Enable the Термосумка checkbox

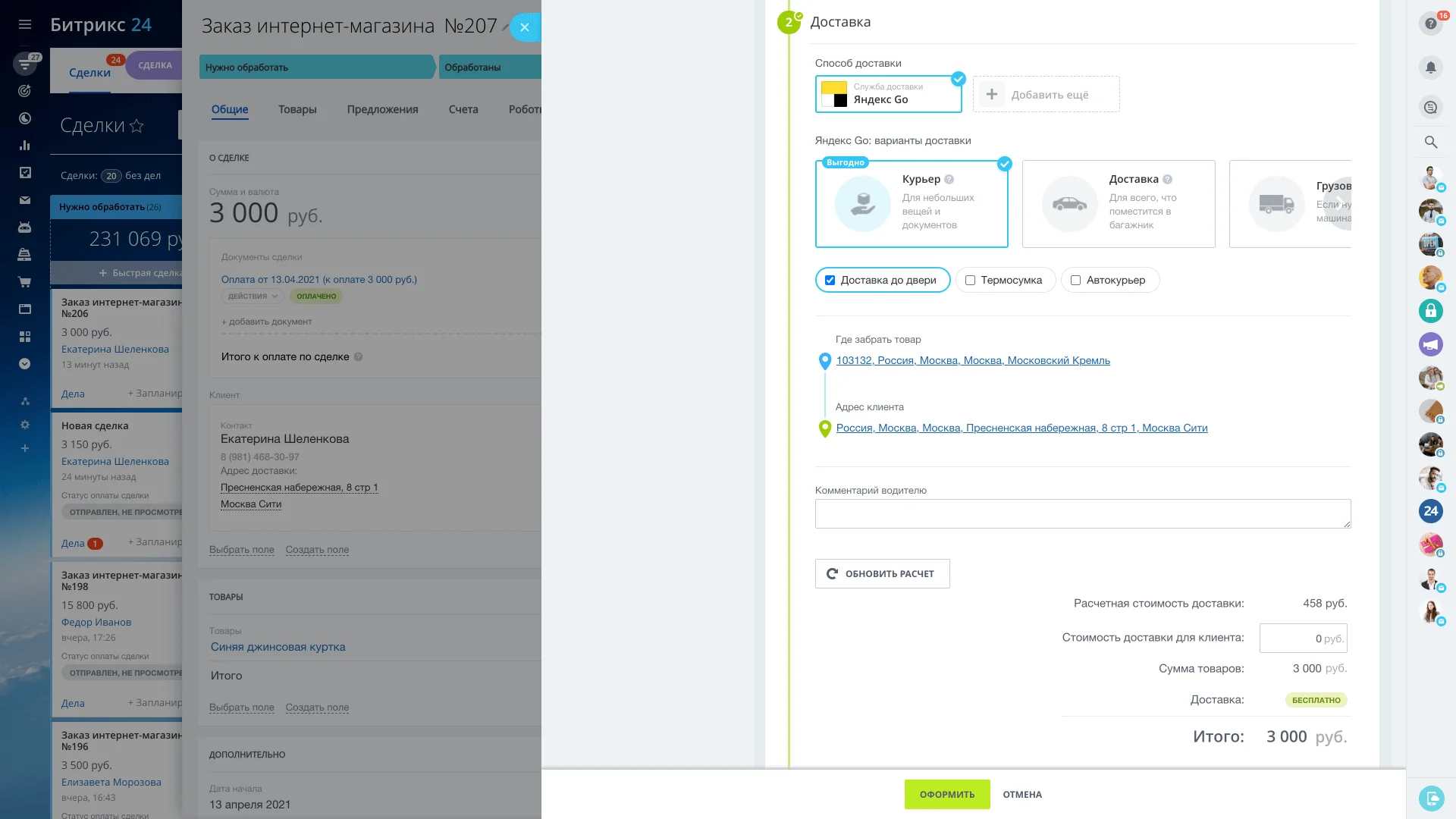tap(970, 280)
